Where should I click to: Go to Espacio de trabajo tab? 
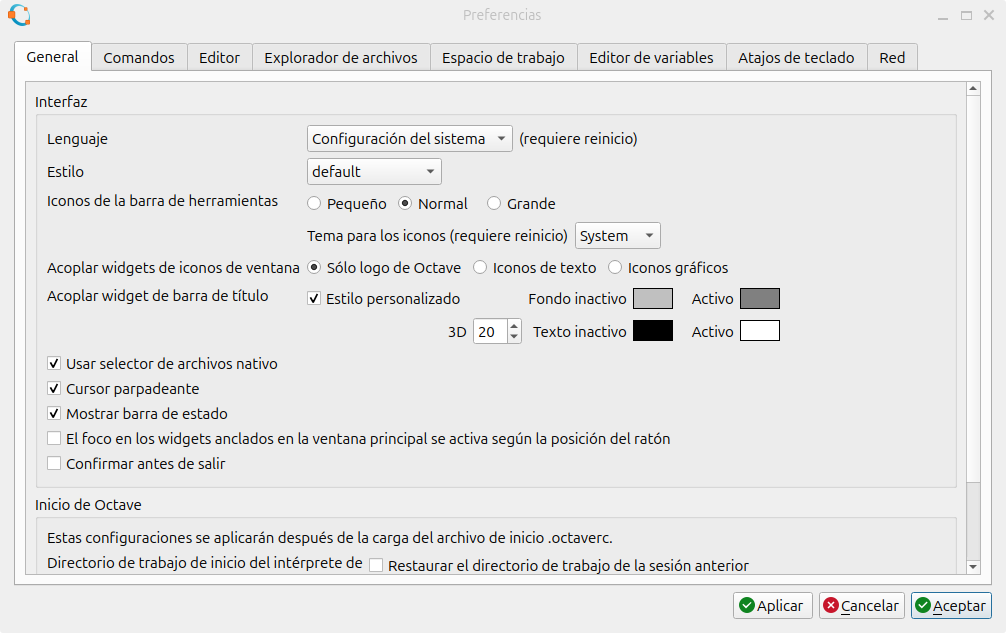click(x=503, y=58)
